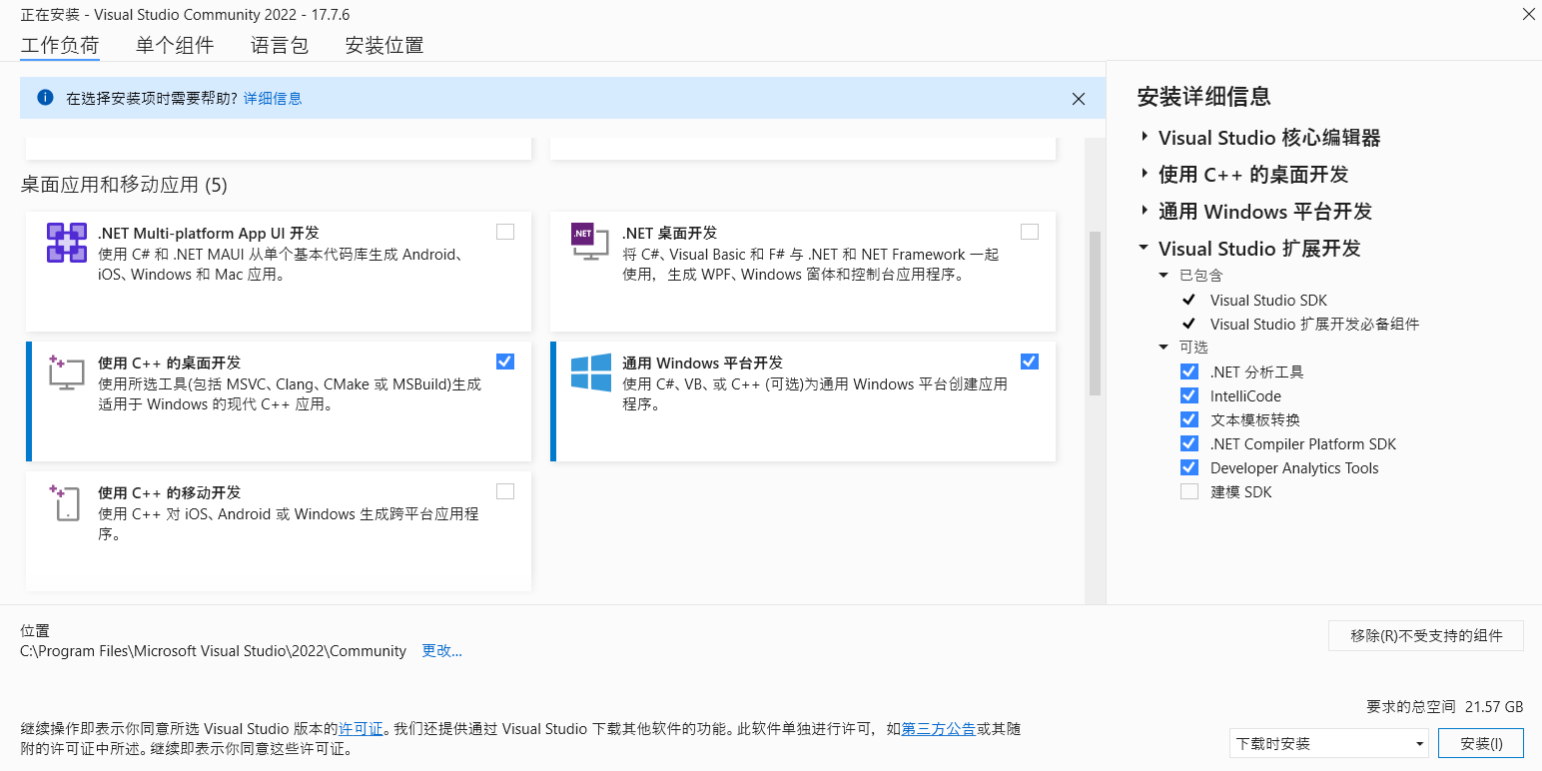
Task: Click the install path C:\Program Files text
Action: point(213,651)
